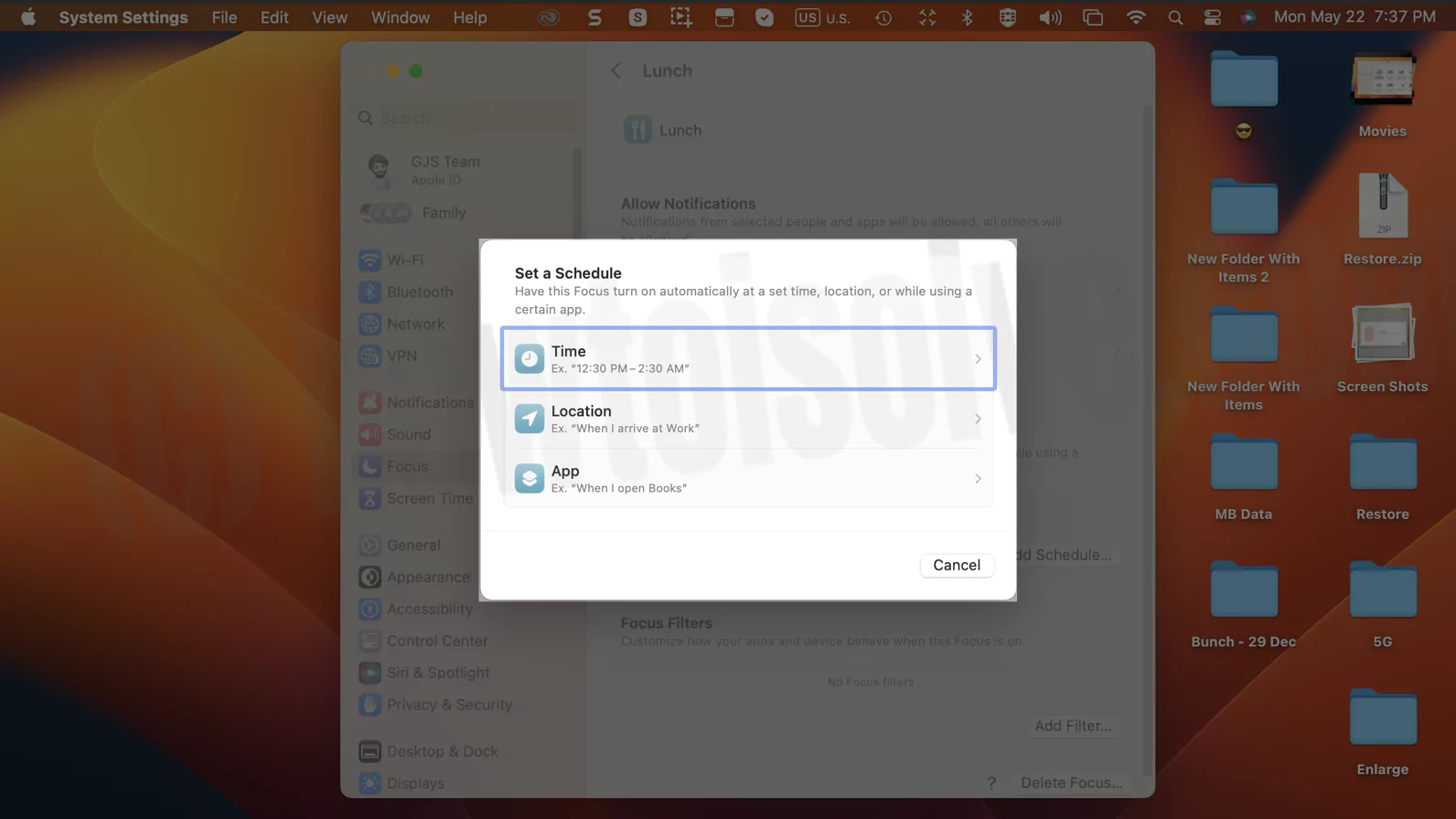Select New Folder With Items 2
The image size is (1456, 819).
pyautogui.click(x=1244, y=230)
